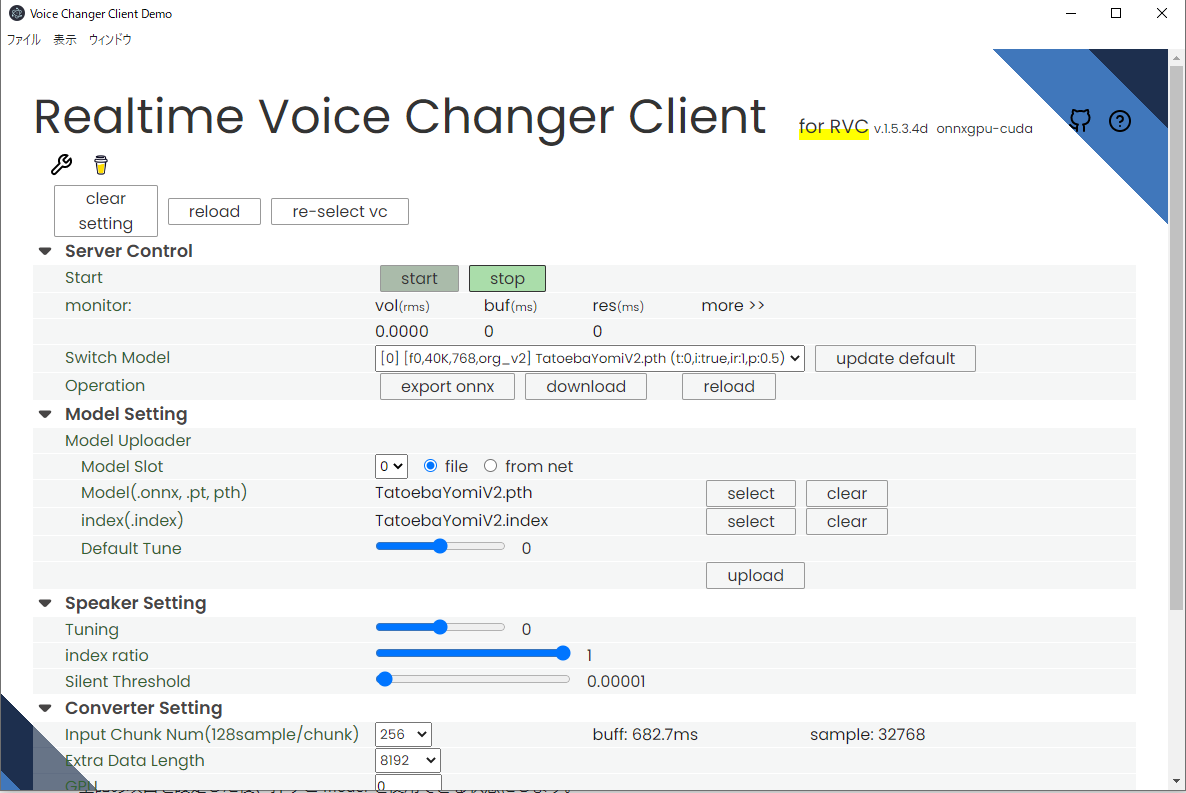Click the app icon in title bar
Viewport: 1186px width, 793px height.
pyautogui.click(x=16, y=13)
